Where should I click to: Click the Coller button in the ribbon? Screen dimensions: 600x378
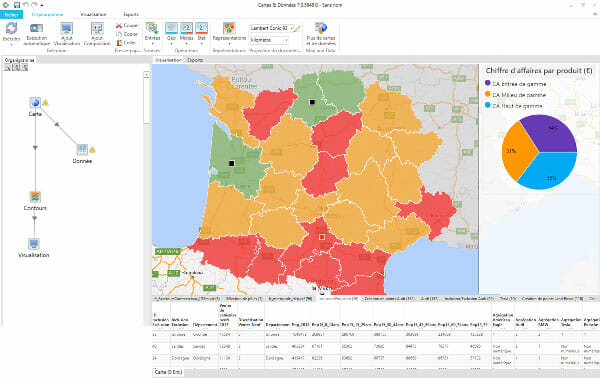(x=126, y=43)
